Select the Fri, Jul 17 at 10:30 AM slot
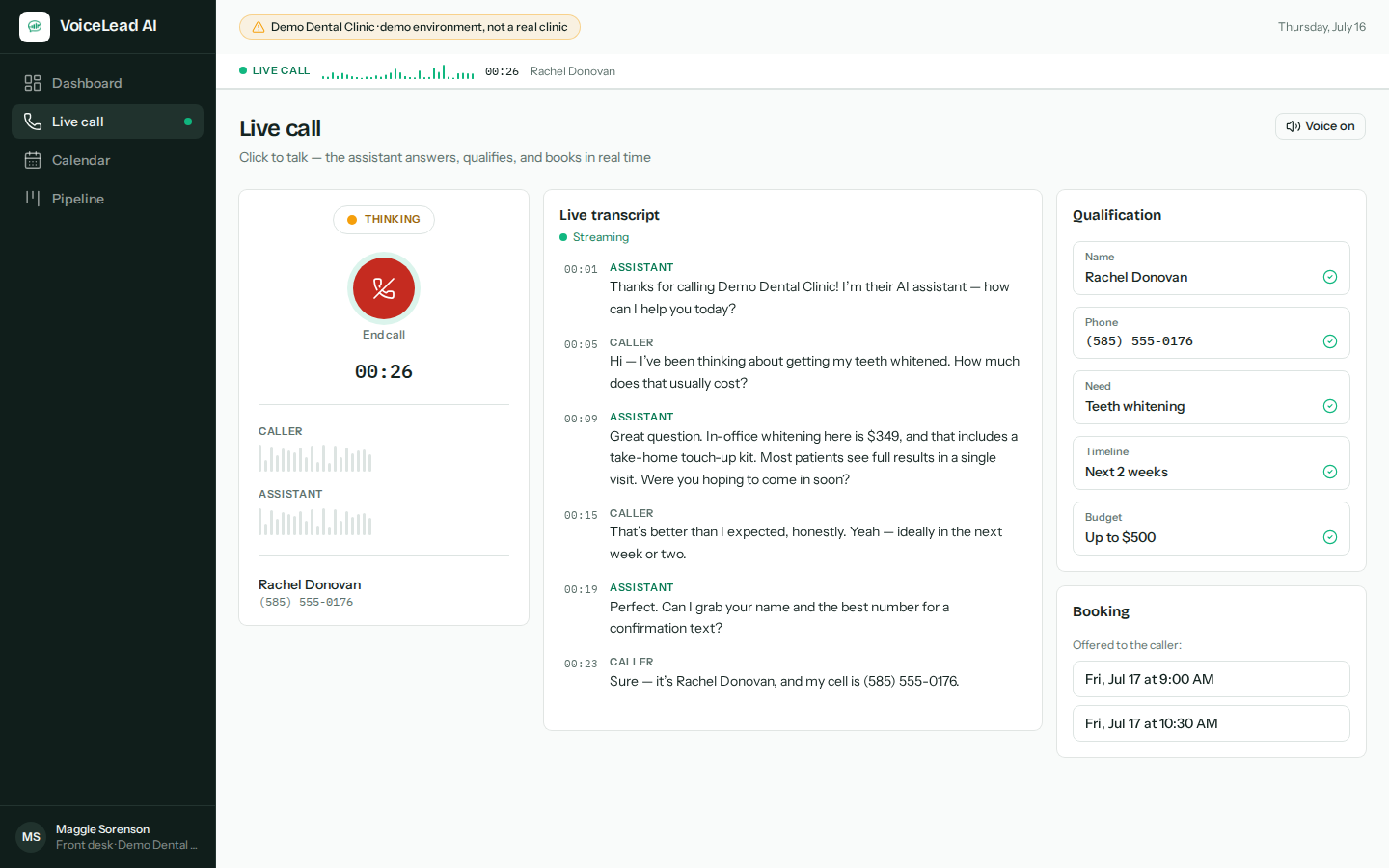Viewport: 1389px width, 868px height. pyautogui.click(x=1211, y=723)
